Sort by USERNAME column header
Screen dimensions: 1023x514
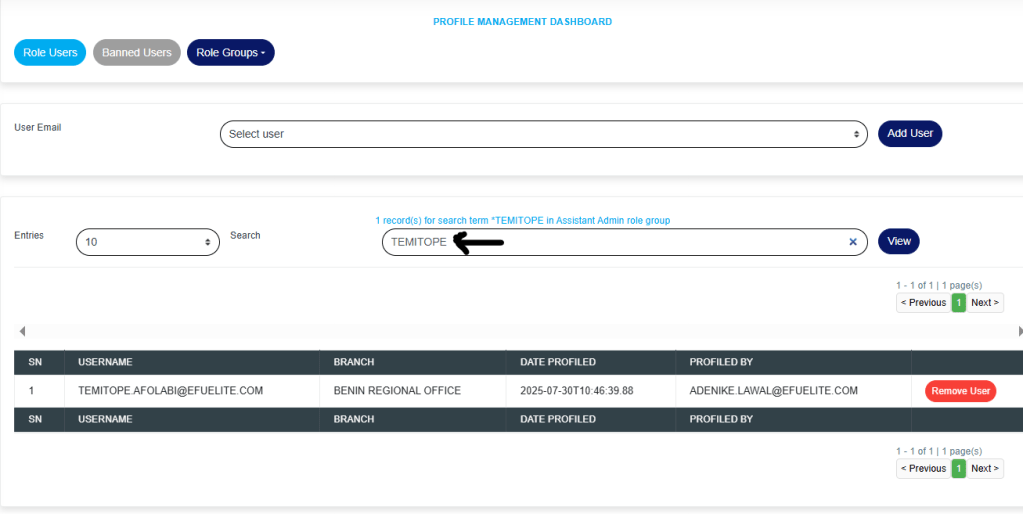105,362
